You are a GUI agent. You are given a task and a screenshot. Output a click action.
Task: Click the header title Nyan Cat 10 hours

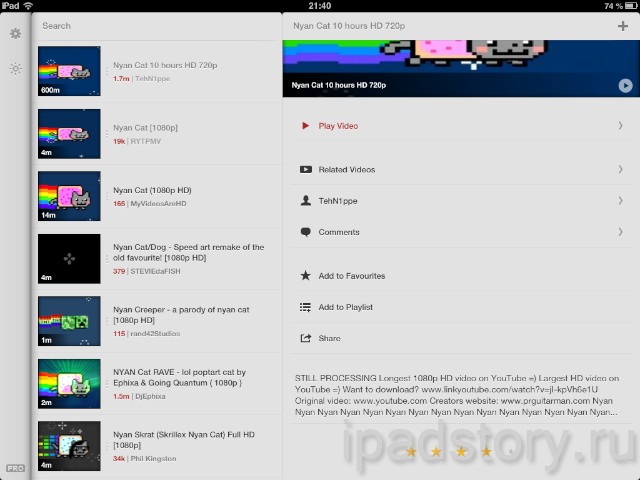point(349,26)
